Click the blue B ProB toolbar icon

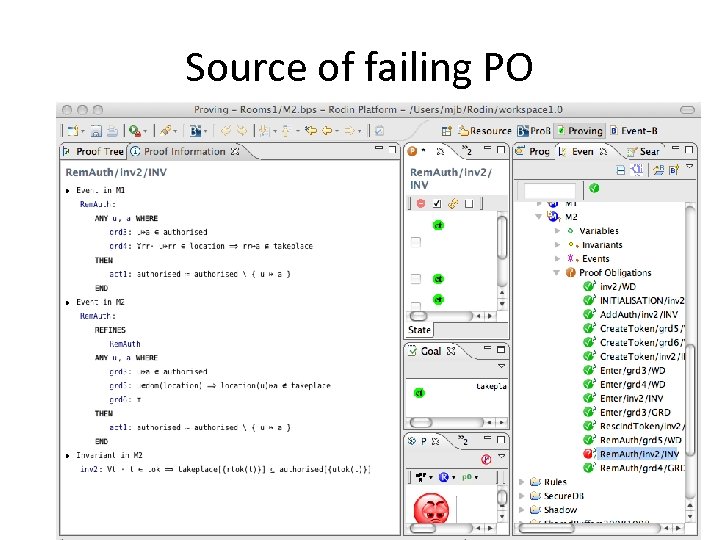point(195,131)
